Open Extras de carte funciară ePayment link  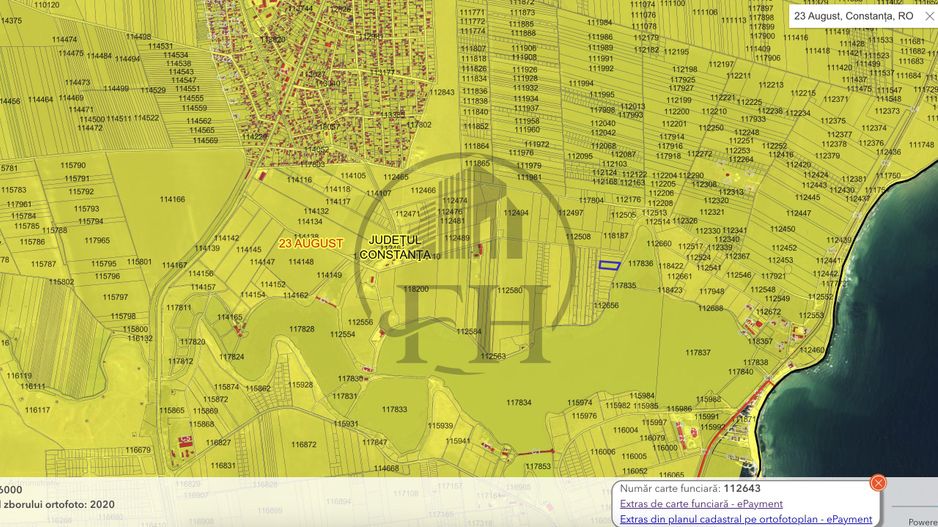click(x=701, y=504)
